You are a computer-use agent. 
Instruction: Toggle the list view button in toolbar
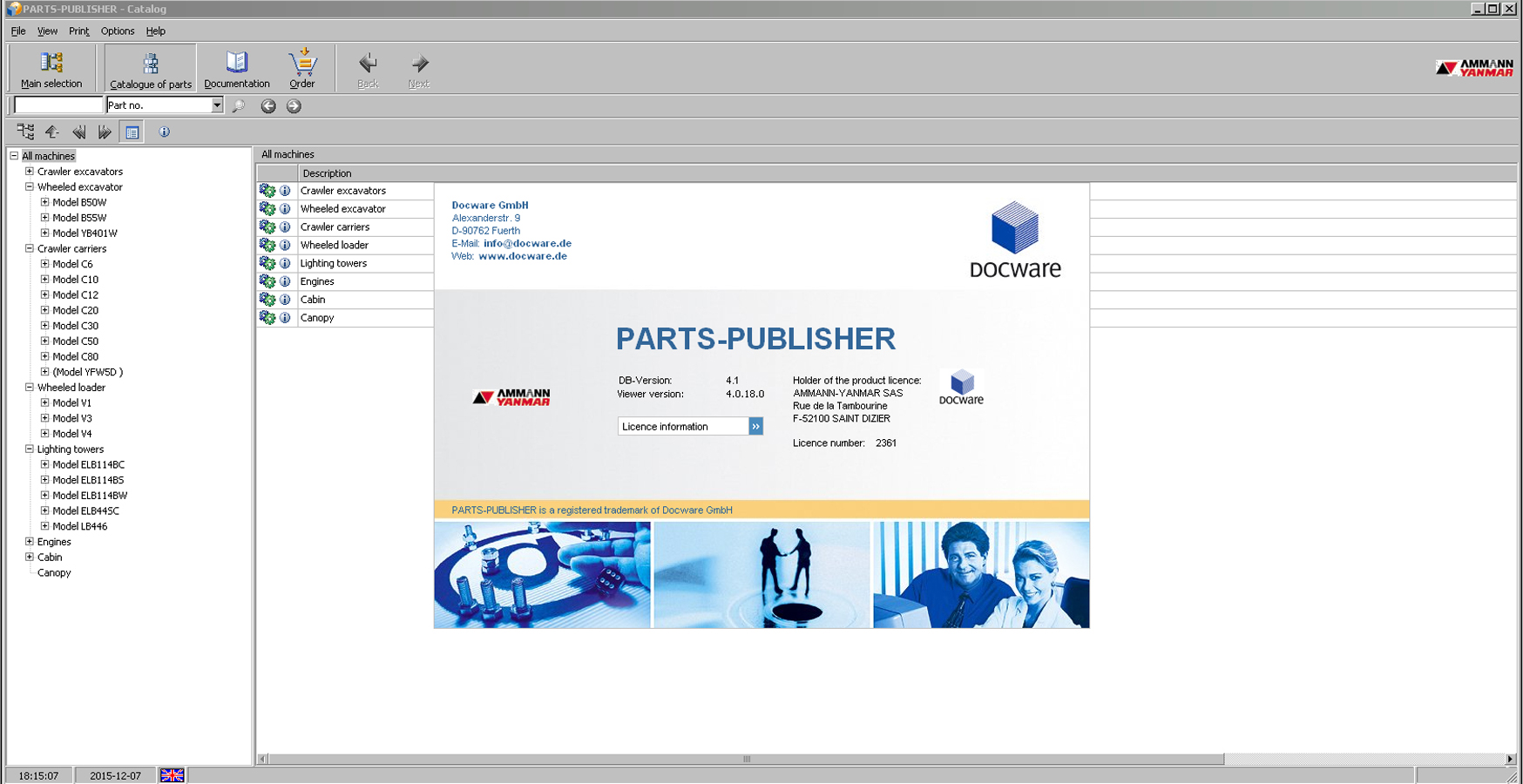click(132, 132)
